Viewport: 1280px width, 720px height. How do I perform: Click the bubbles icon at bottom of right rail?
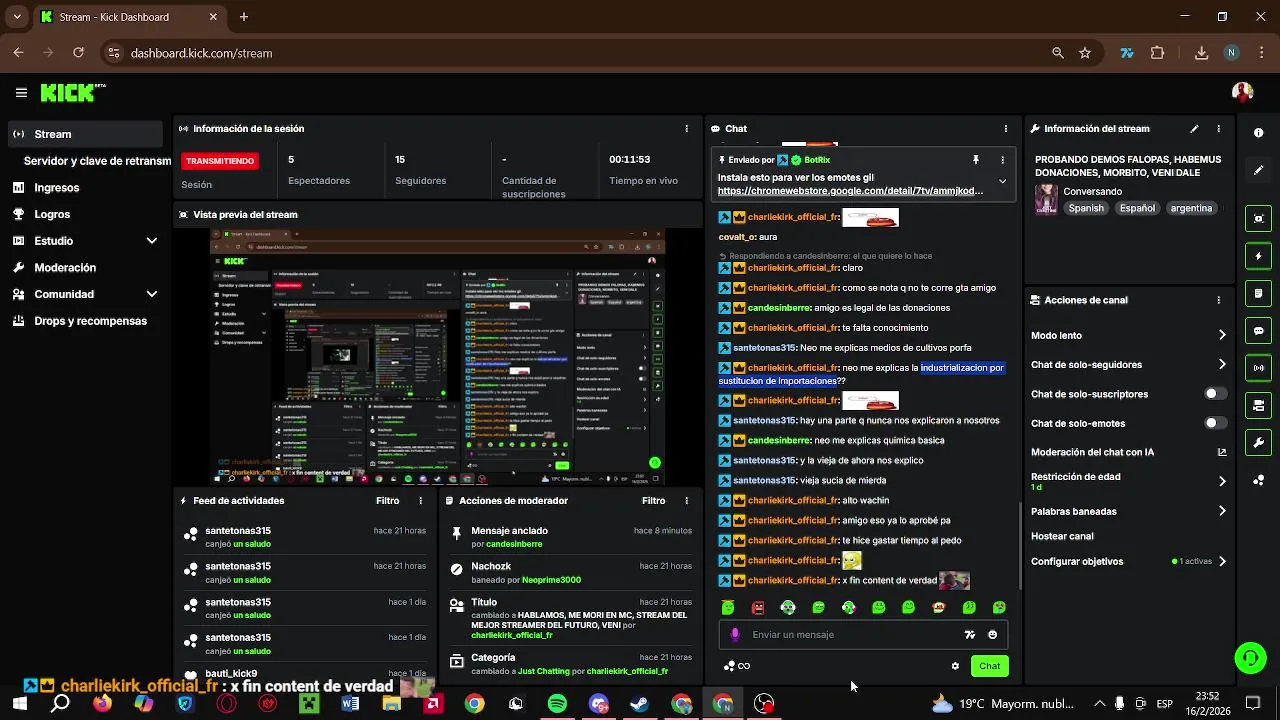[1258, 480]
